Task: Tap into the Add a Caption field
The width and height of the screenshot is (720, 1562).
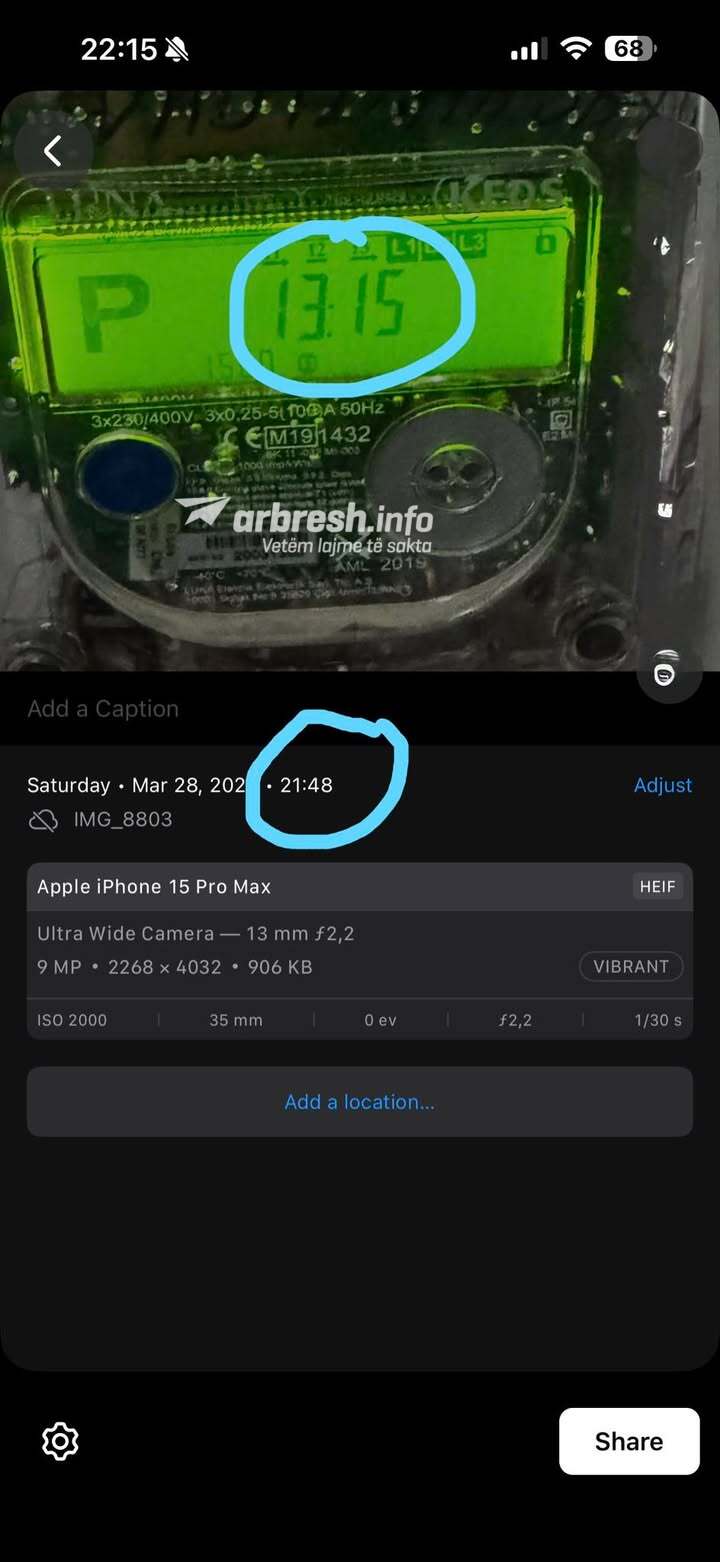Action: click(x=360, y=709)
